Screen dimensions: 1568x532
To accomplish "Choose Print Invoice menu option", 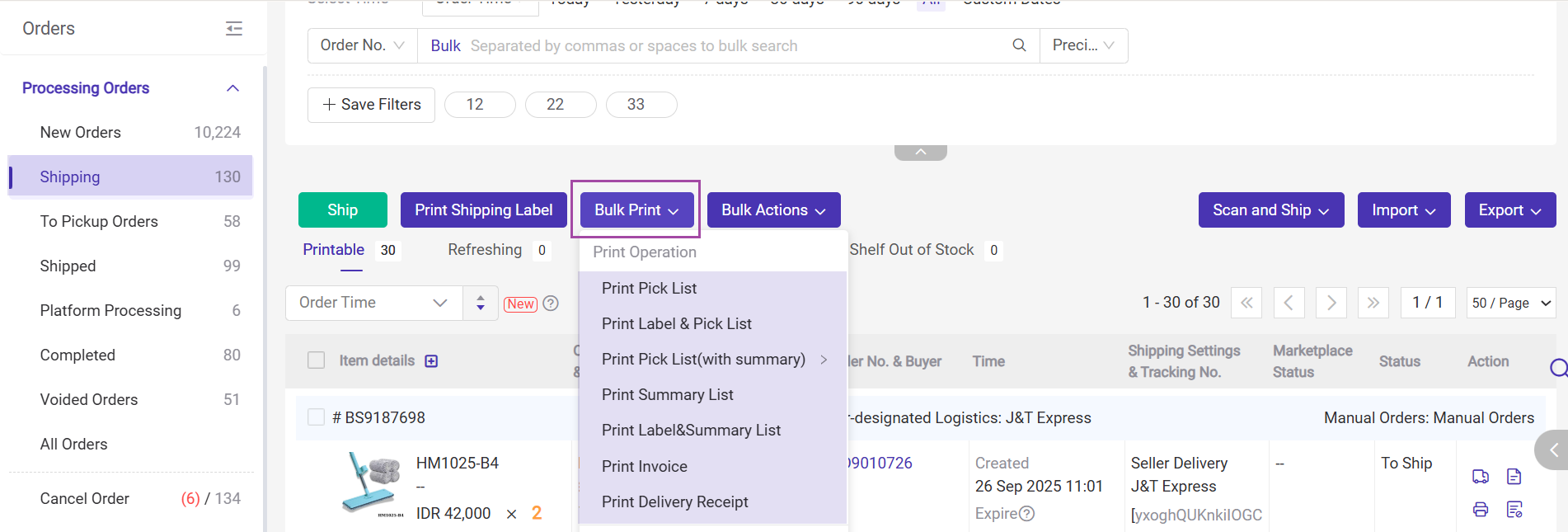I will pyautogui.click(x=644, y=466).
